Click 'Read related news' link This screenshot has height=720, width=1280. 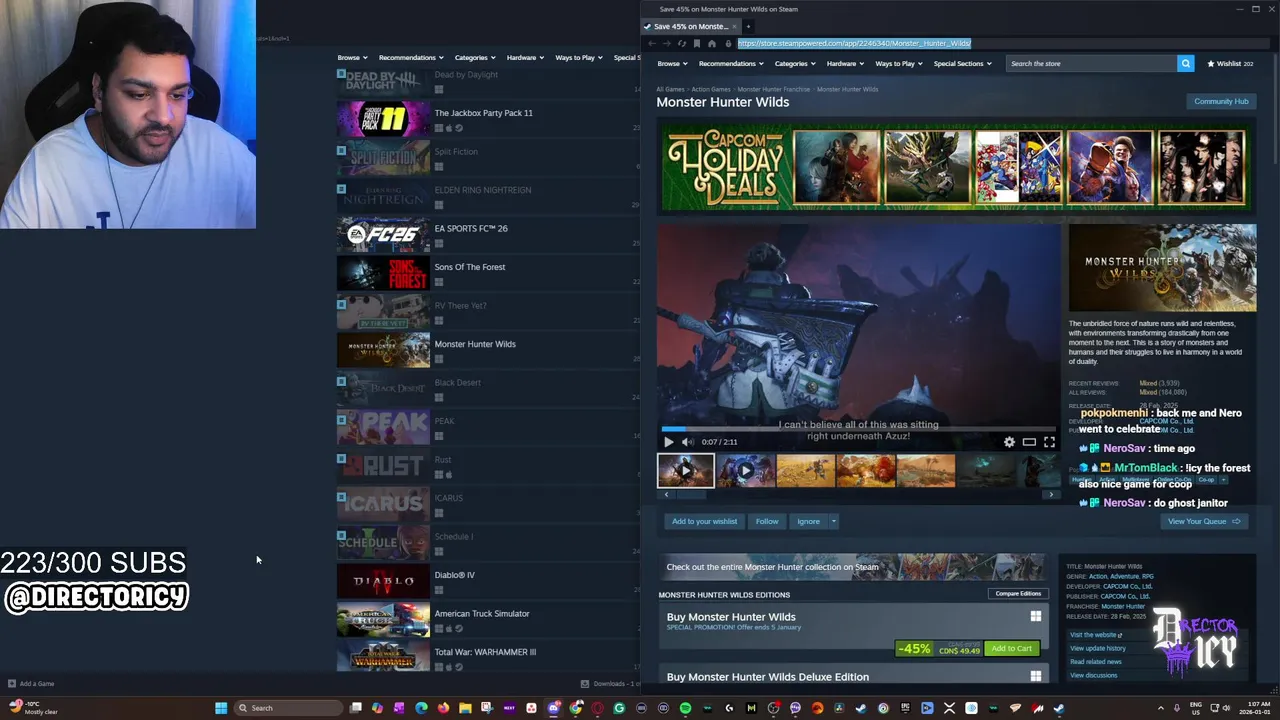point(1096,662)
